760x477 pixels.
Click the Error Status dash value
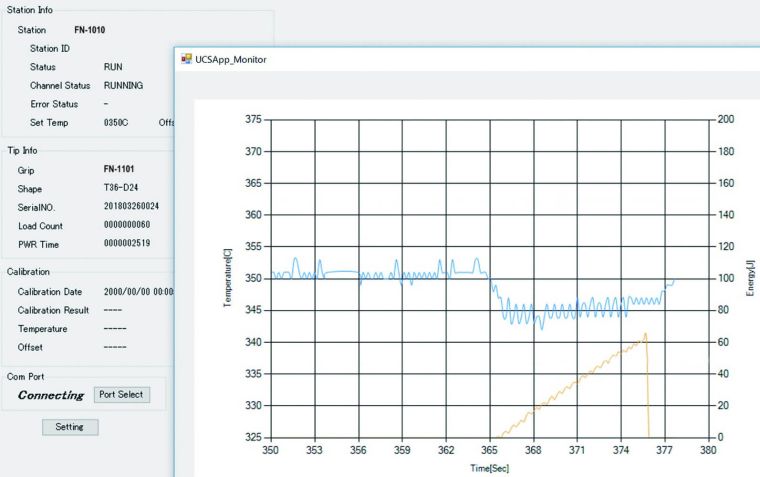107,104
